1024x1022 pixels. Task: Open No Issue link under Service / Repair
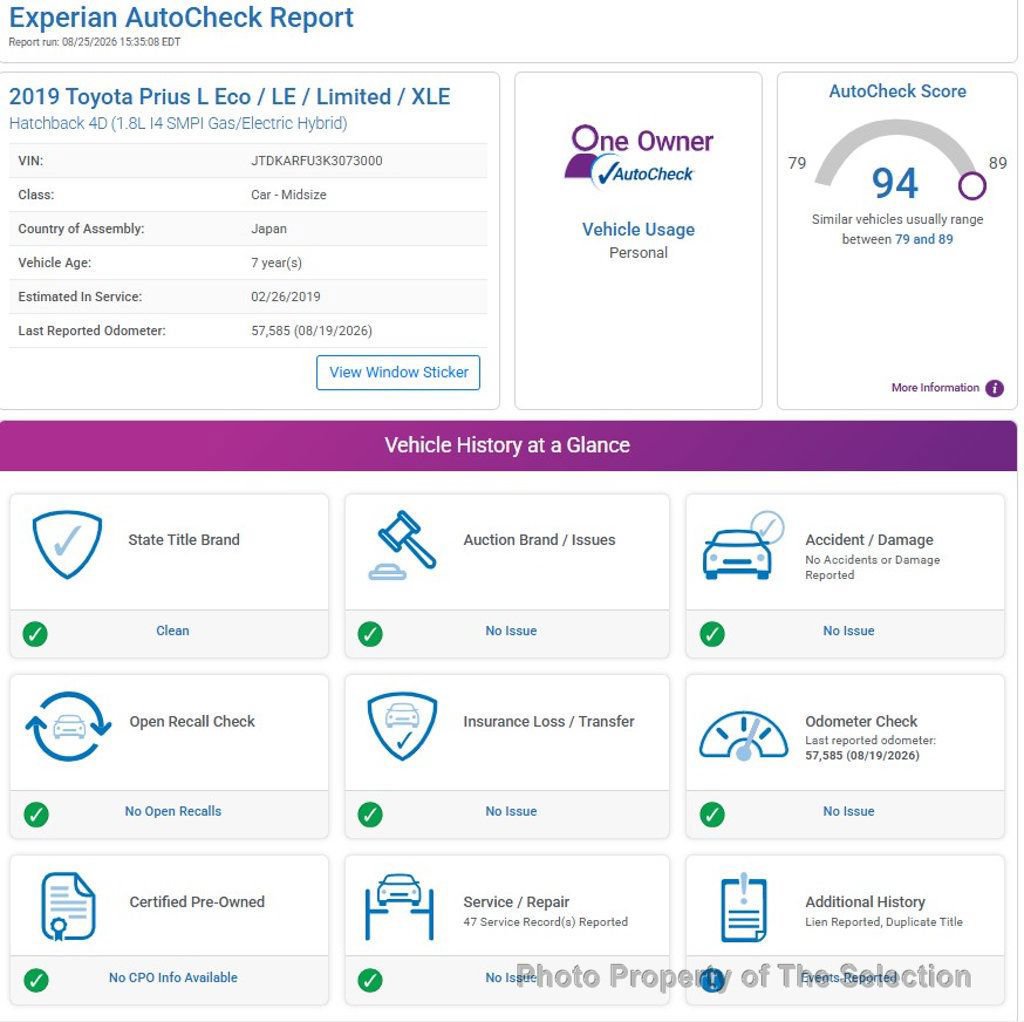click(511, 978)
